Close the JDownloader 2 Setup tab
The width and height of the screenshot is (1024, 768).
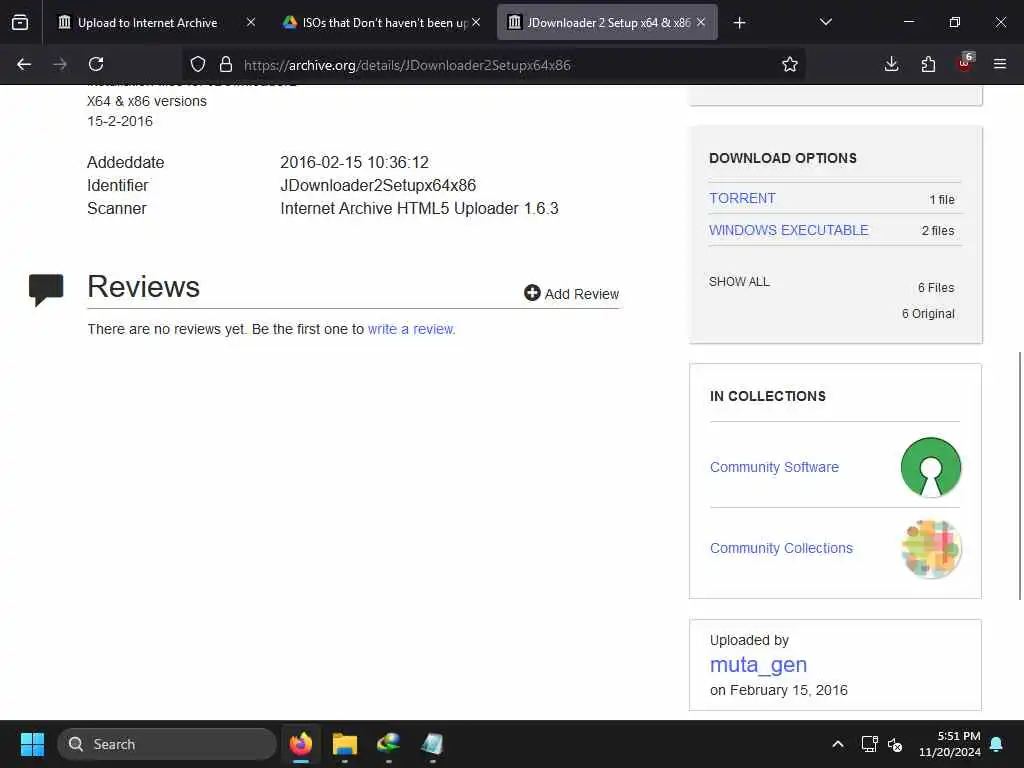(701, 22)
